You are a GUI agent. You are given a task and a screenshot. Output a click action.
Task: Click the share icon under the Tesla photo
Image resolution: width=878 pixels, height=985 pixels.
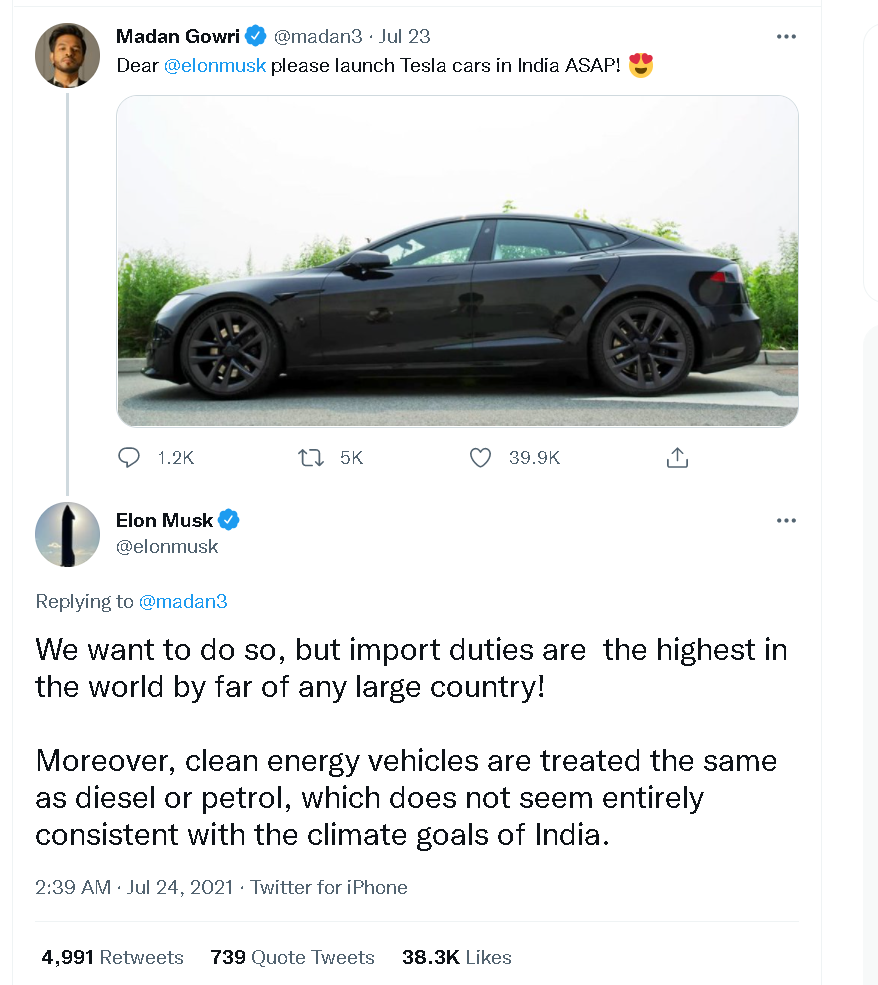pos(677,457)
